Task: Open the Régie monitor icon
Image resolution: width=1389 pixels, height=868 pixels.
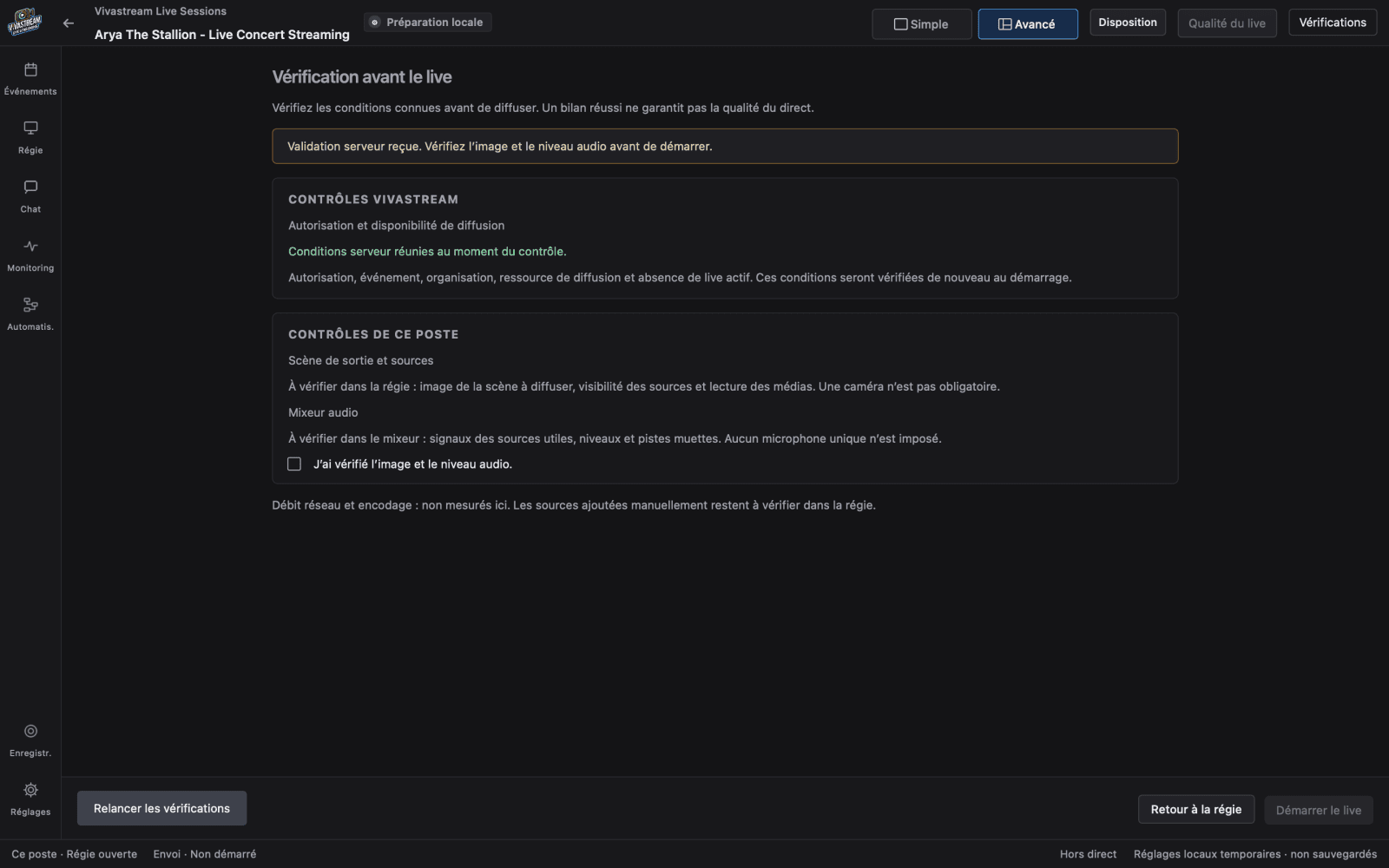Action: click(x=30, y=128)
